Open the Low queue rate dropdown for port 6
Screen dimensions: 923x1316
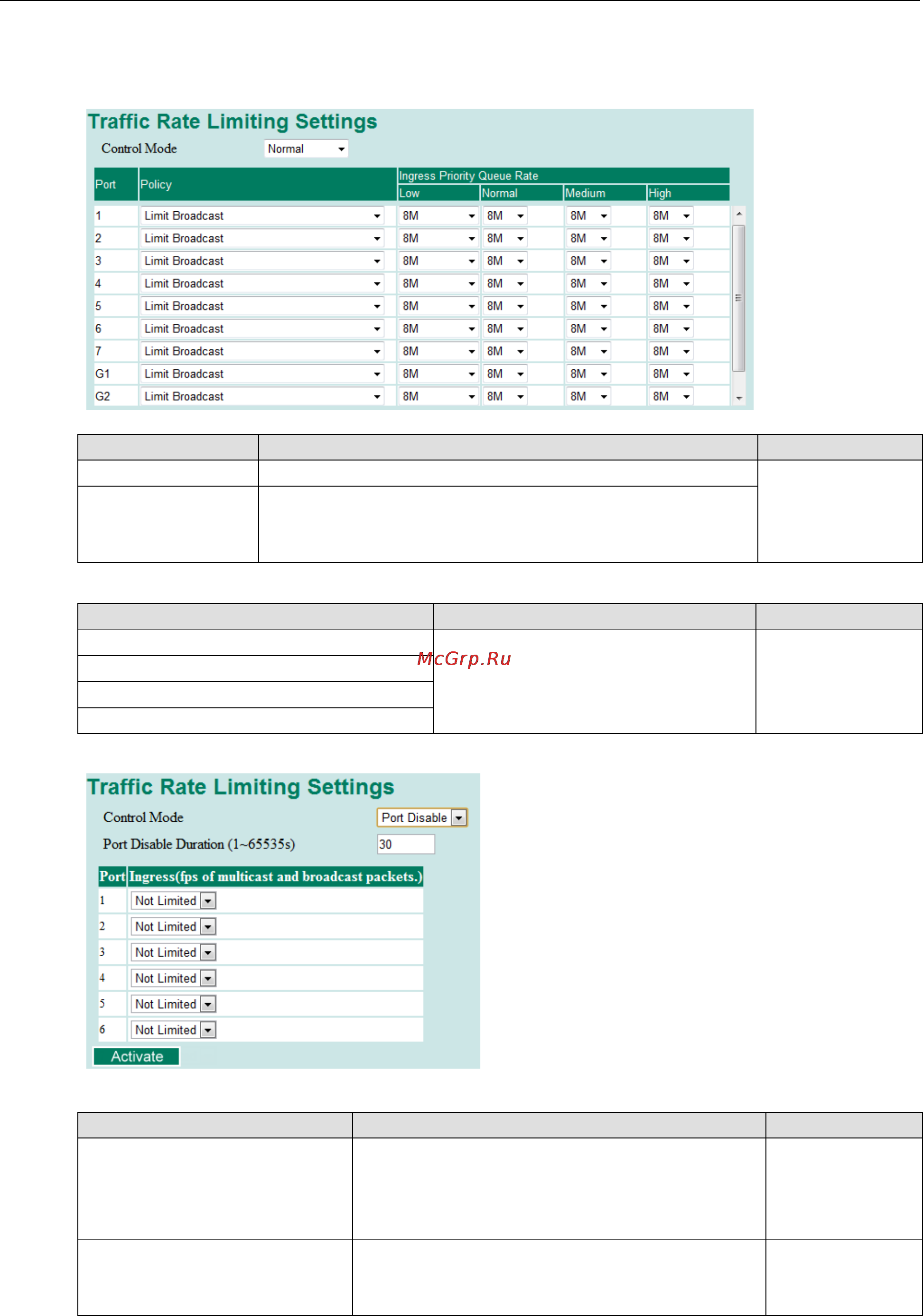[x=438, y=329]
